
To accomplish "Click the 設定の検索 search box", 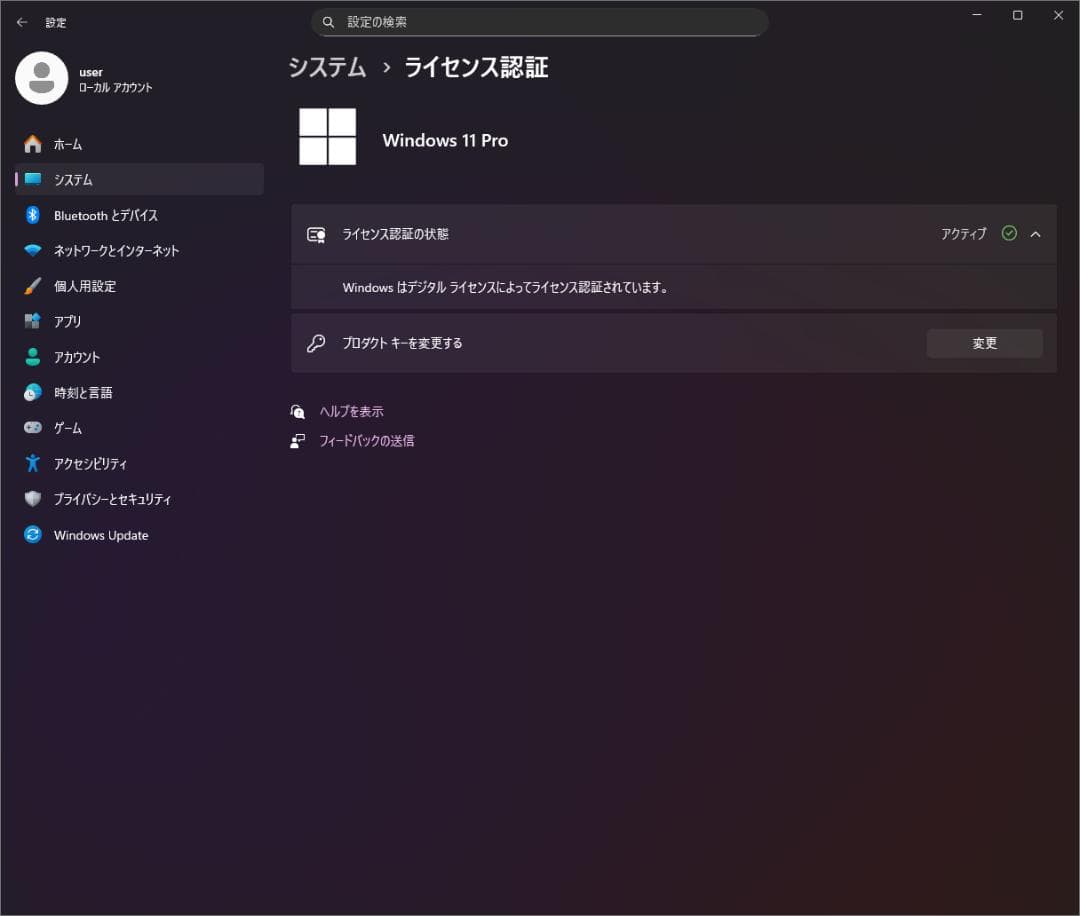I will coord(540,21).
